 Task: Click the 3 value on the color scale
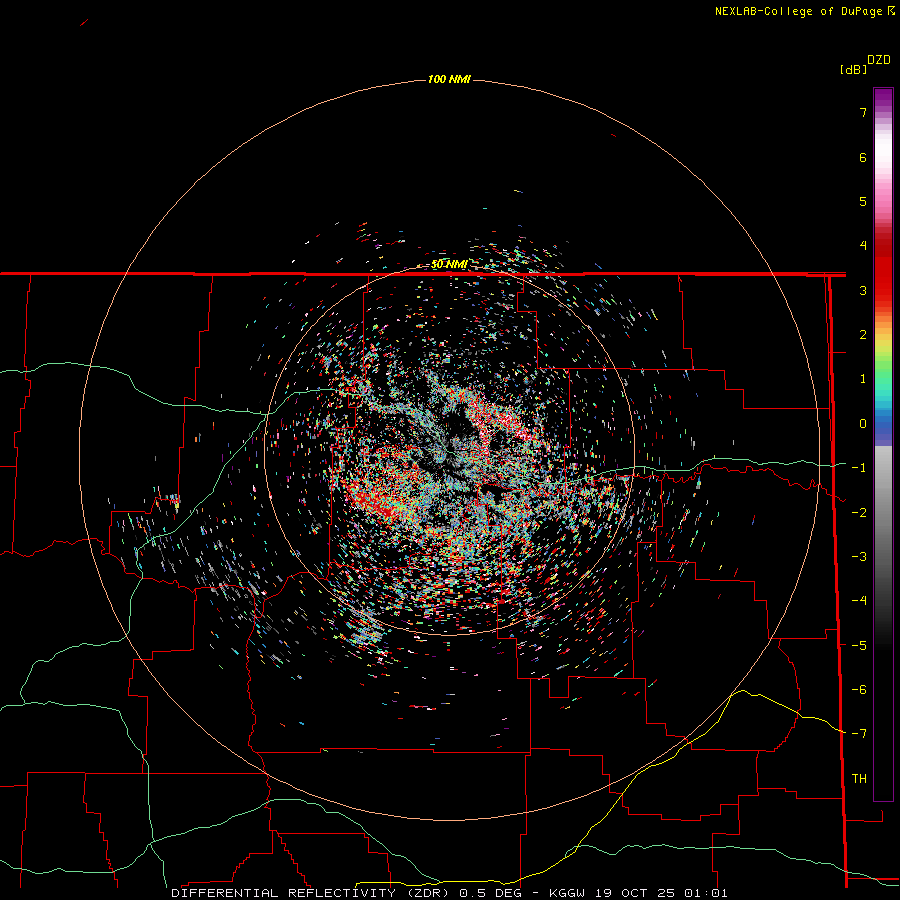click(x=863, y=290)
